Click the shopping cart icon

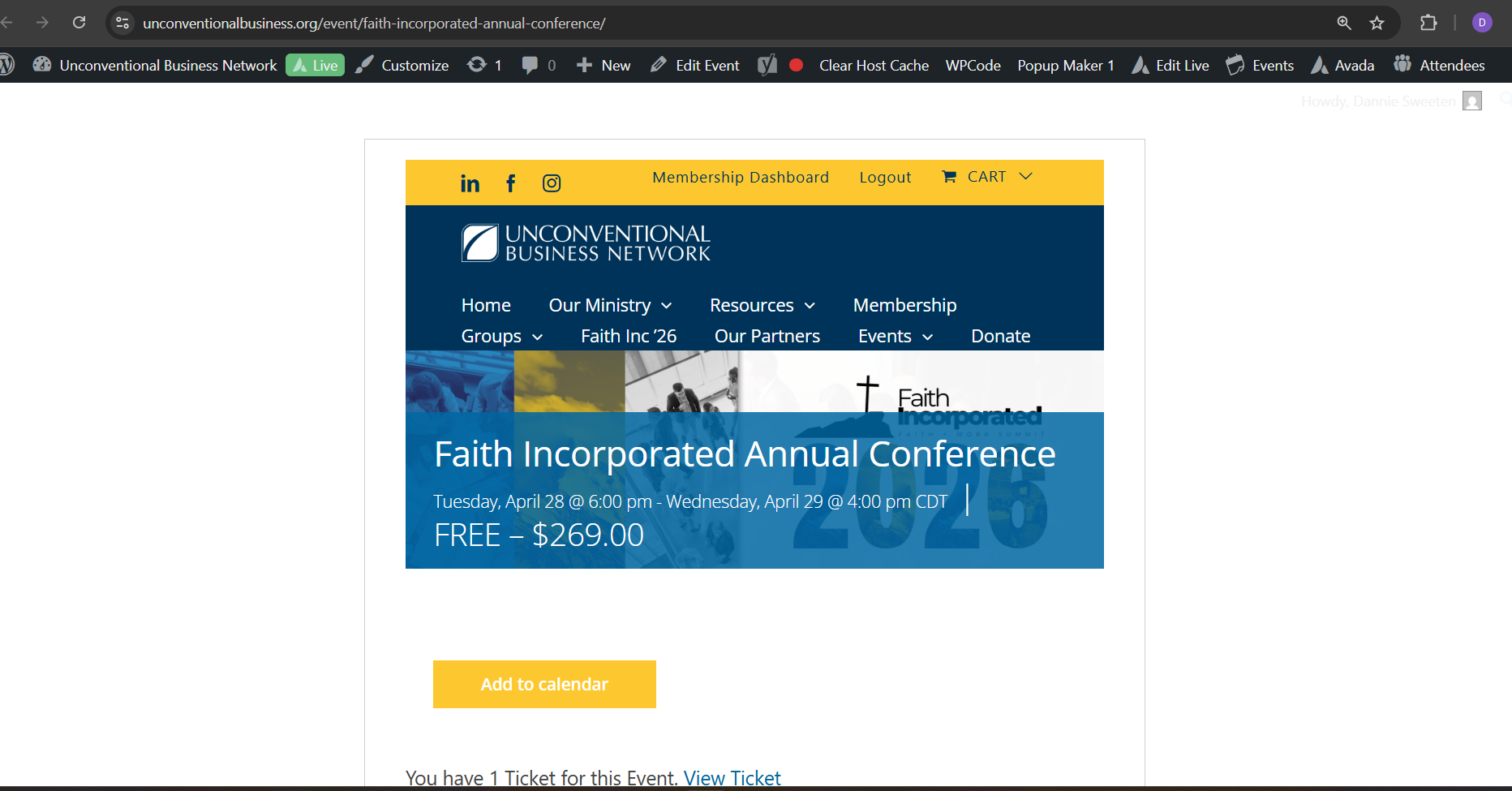point(949,177)
